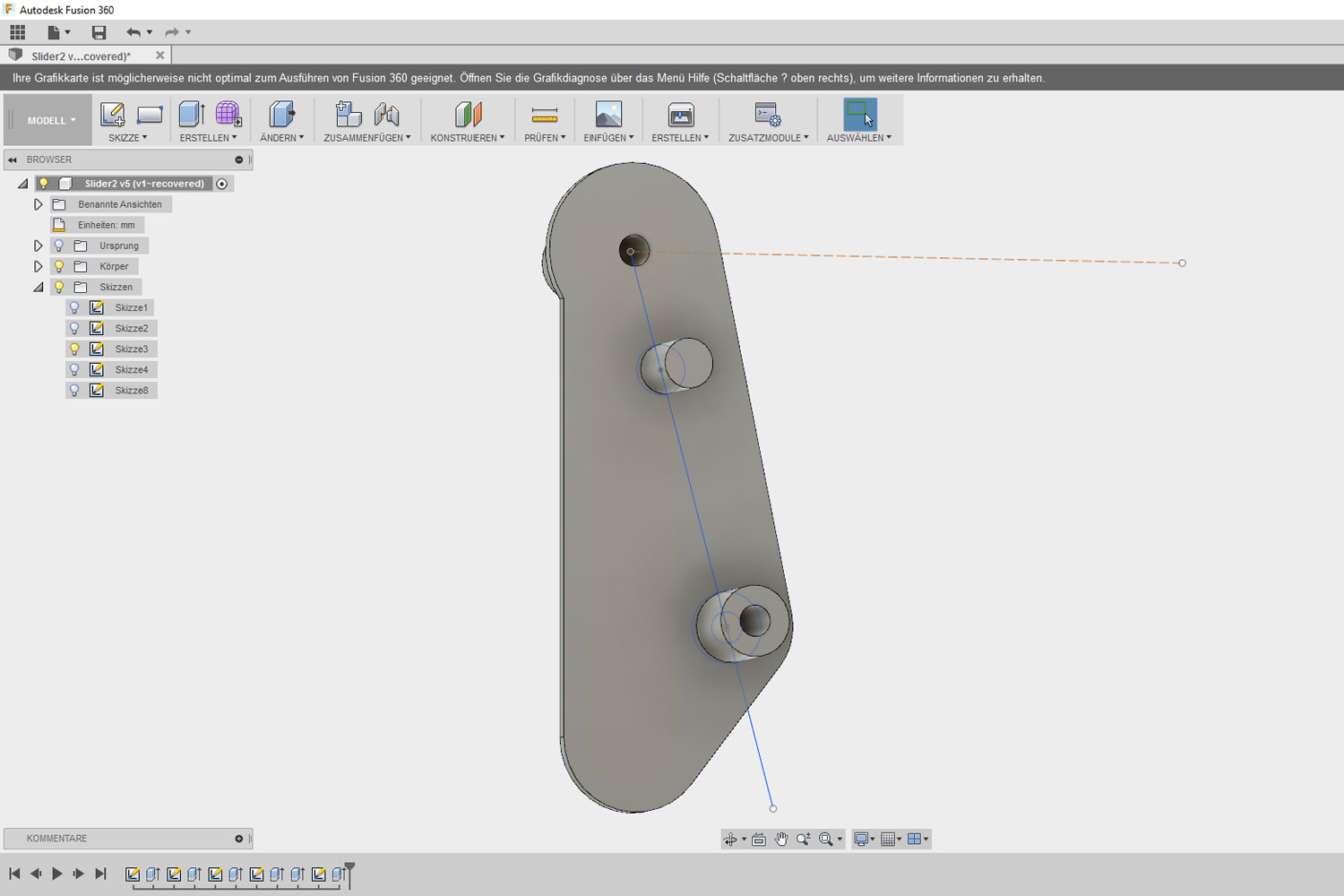Click the Offset Plane icon in KONSTRUIEREN
The height and width of the screenshot is (896, 1344).
[x=468, y=115]
